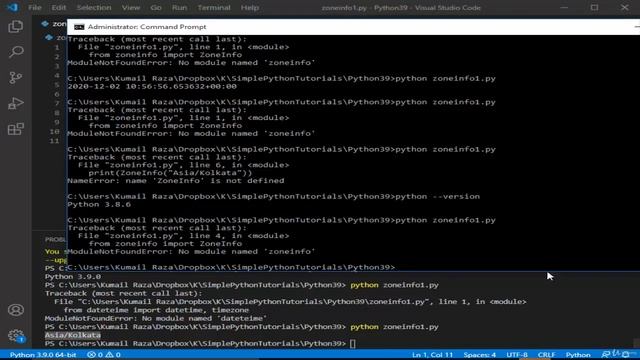The width and height of the screenshot is (640, 360).
Task: Click 'Python 3.8.6' output in Command Prompt
Action: 99,204
